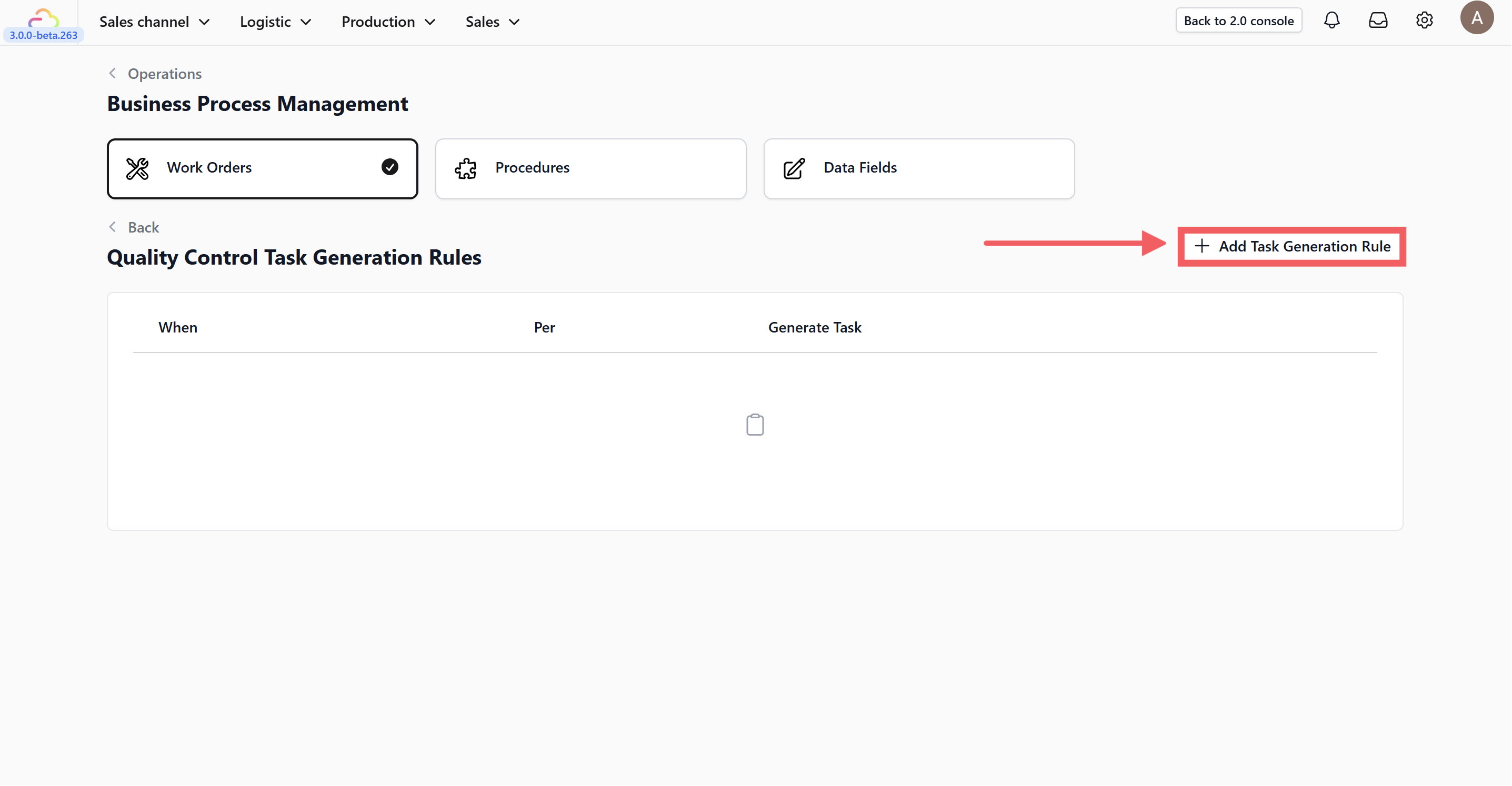
Task: Expand the Logistic menu dropdown
Action: [275, 22]
